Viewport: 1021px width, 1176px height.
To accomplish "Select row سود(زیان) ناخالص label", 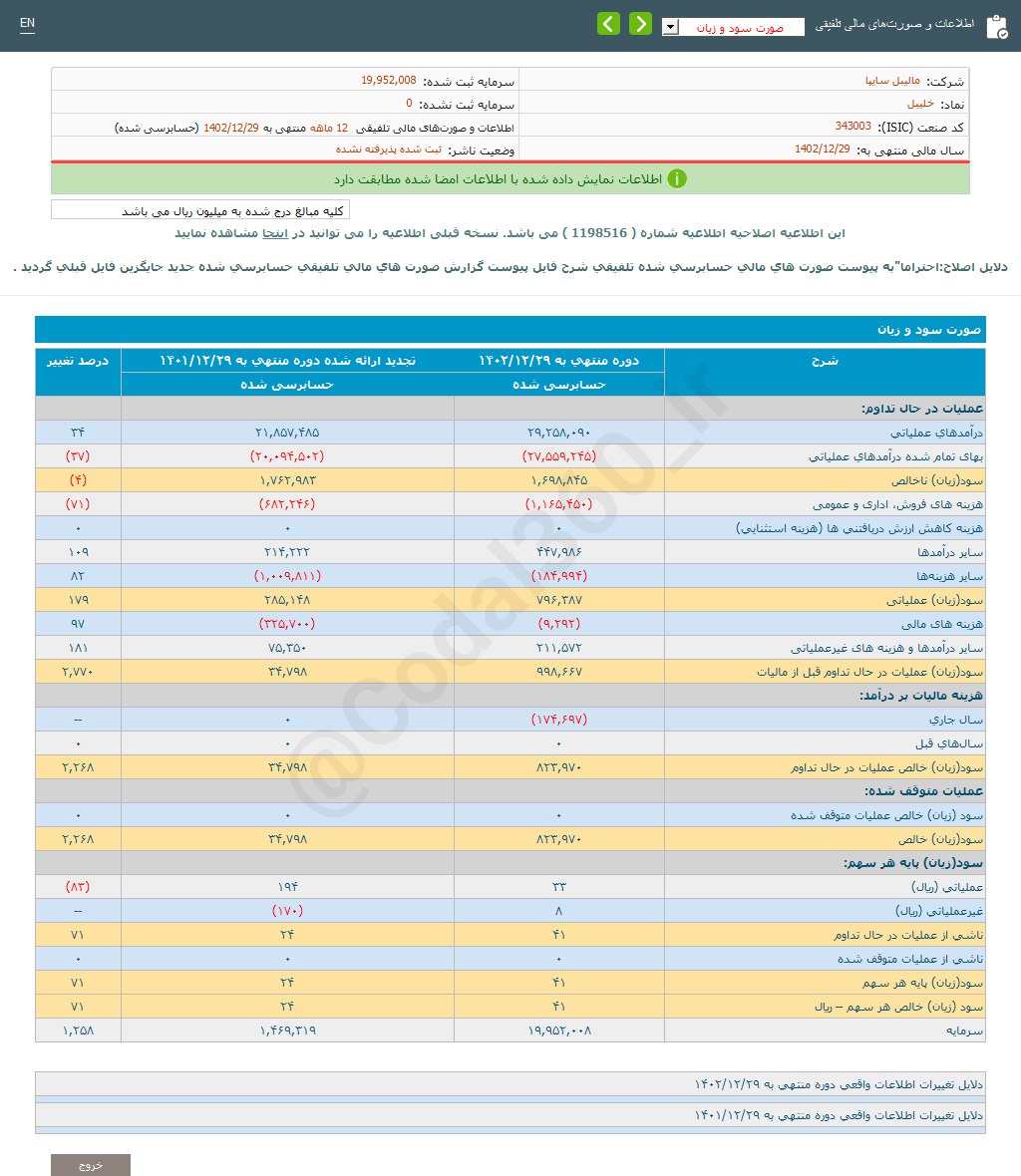I will point(937,480).
